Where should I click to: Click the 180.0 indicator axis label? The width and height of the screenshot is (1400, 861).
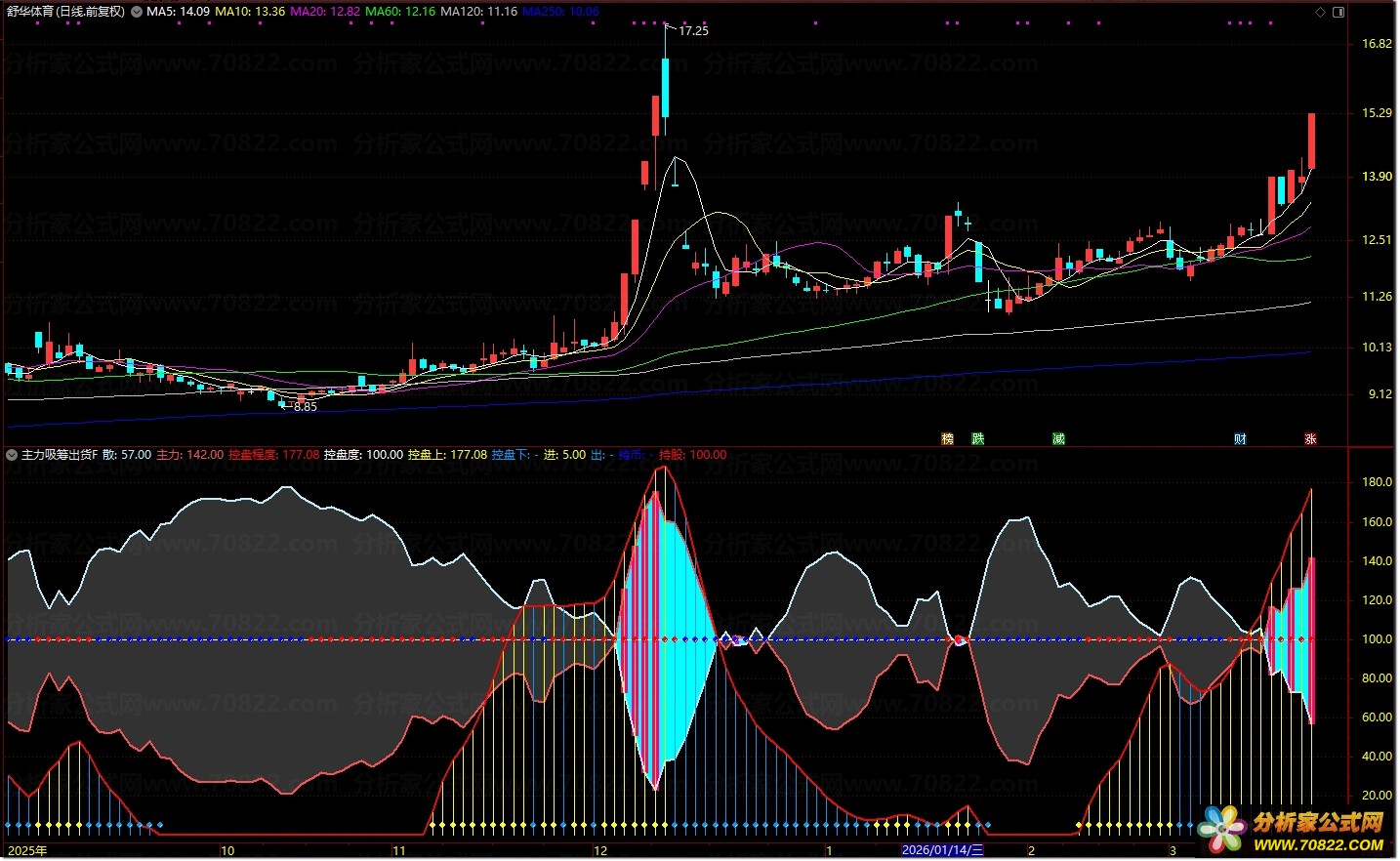pyautogui.click(x=1377, y=482)
